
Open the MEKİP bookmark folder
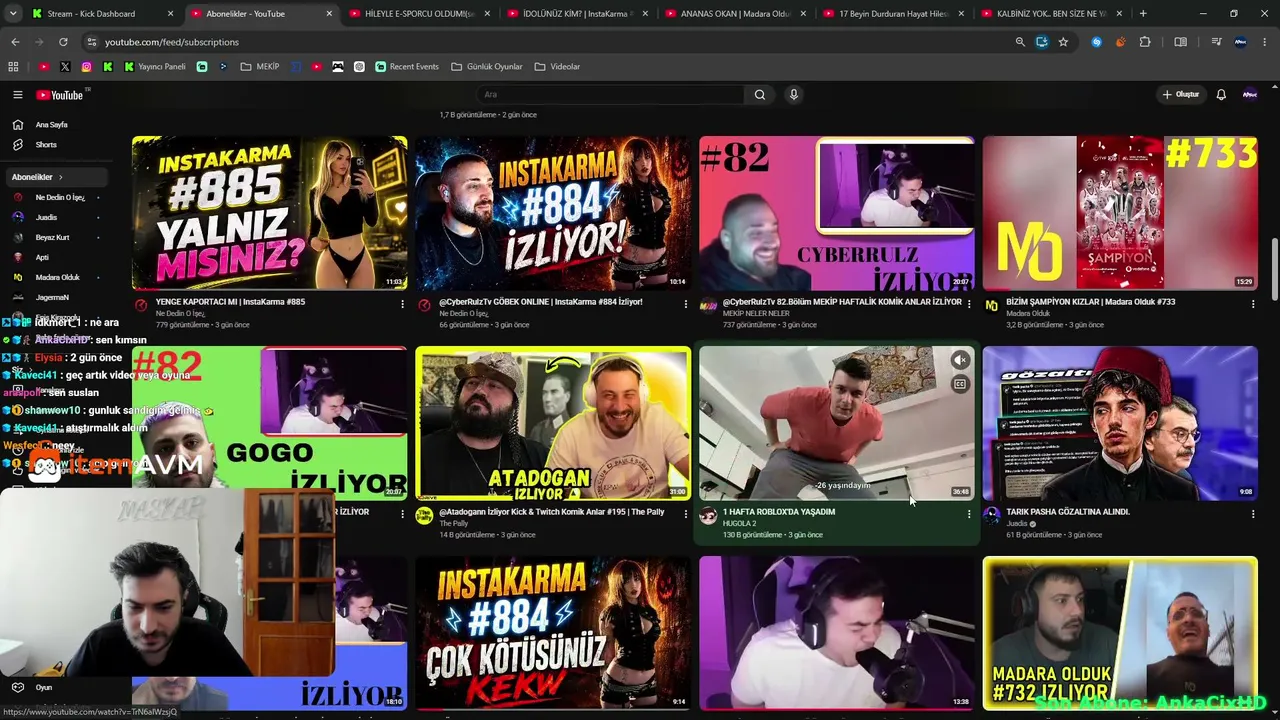(x=260, y=67)
